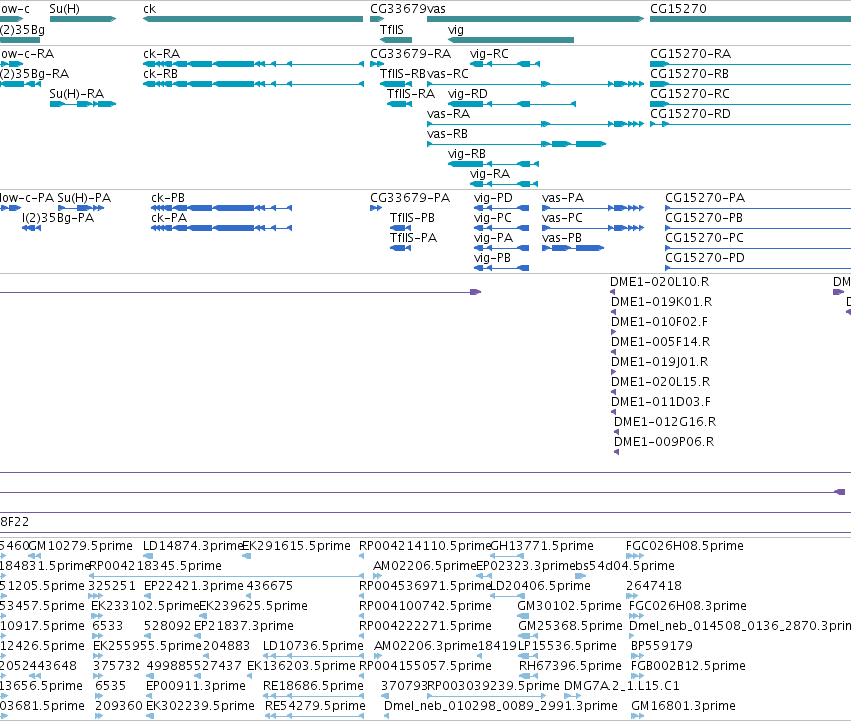The width and height of the screenshot is (851, 721).
Task: Click the TfIIS-PA protein label
Action: pos(414,238)
